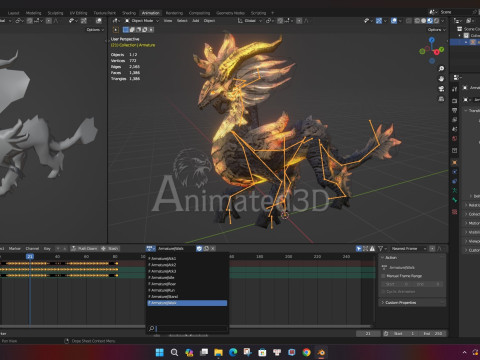Open the Bone properties tab icon

coord(455,200)
